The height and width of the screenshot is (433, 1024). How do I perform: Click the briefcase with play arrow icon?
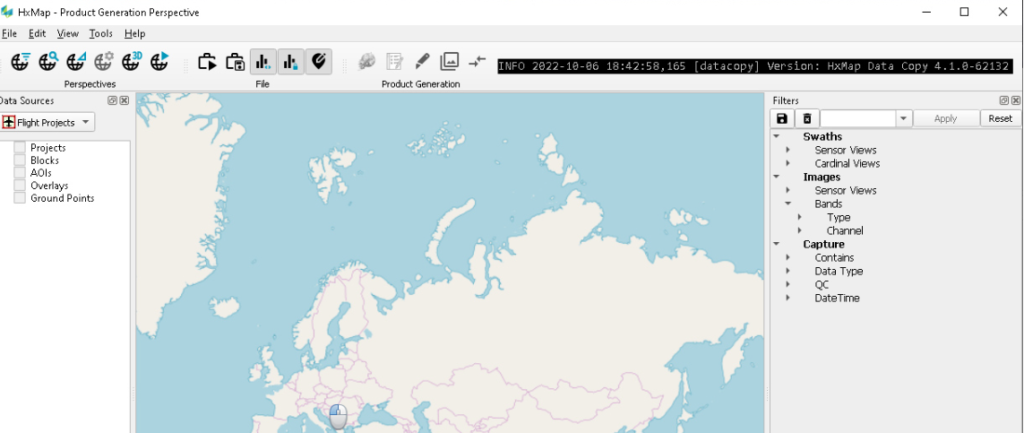point(207,62)
